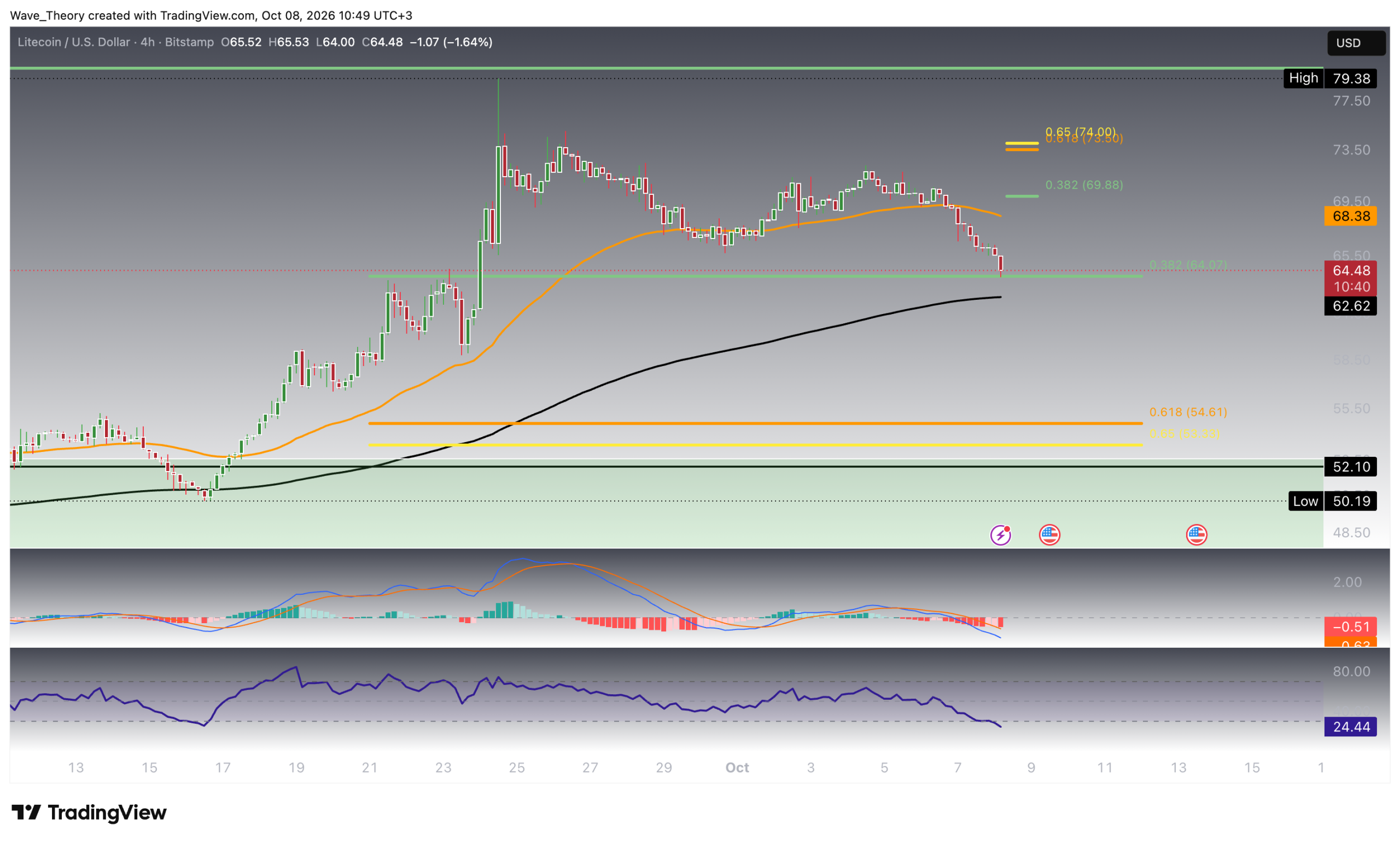
Task: Click the Oct label on time axis
Action: coord(737,768)
